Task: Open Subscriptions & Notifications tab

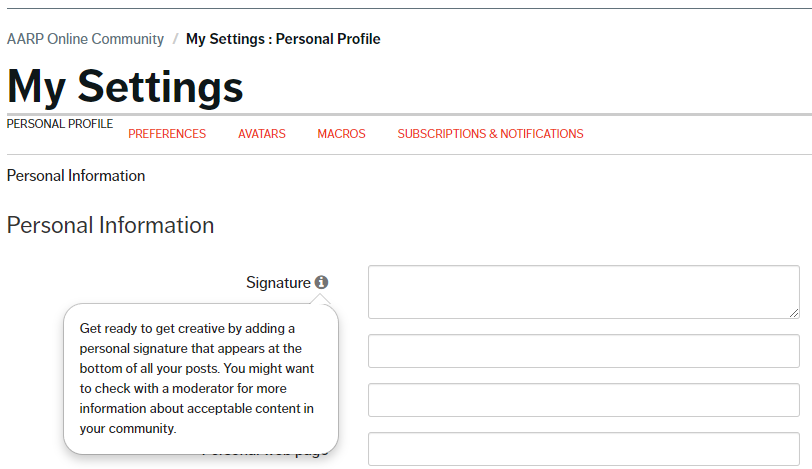Action: 490,134
